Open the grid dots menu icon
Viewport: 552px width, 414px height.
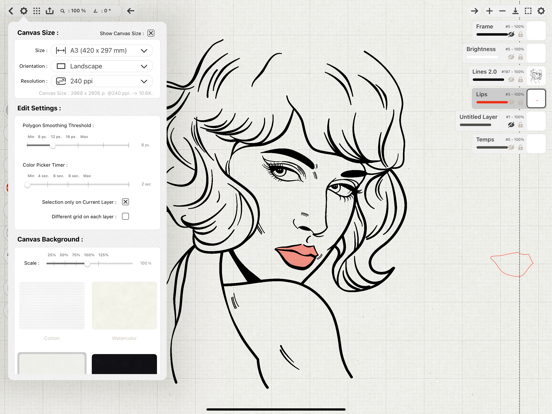coord(37,11)
